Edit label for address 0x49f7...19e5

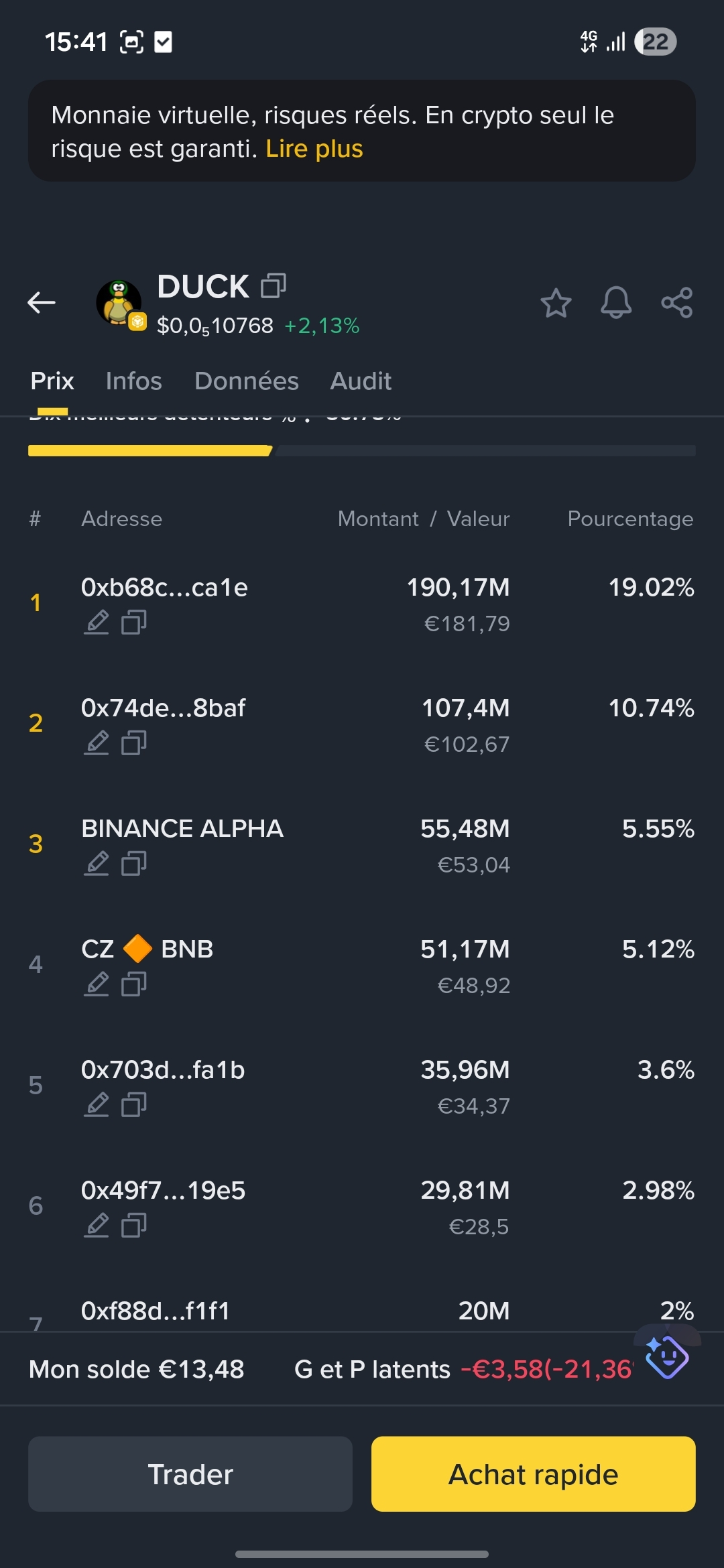pos(97,1226)
